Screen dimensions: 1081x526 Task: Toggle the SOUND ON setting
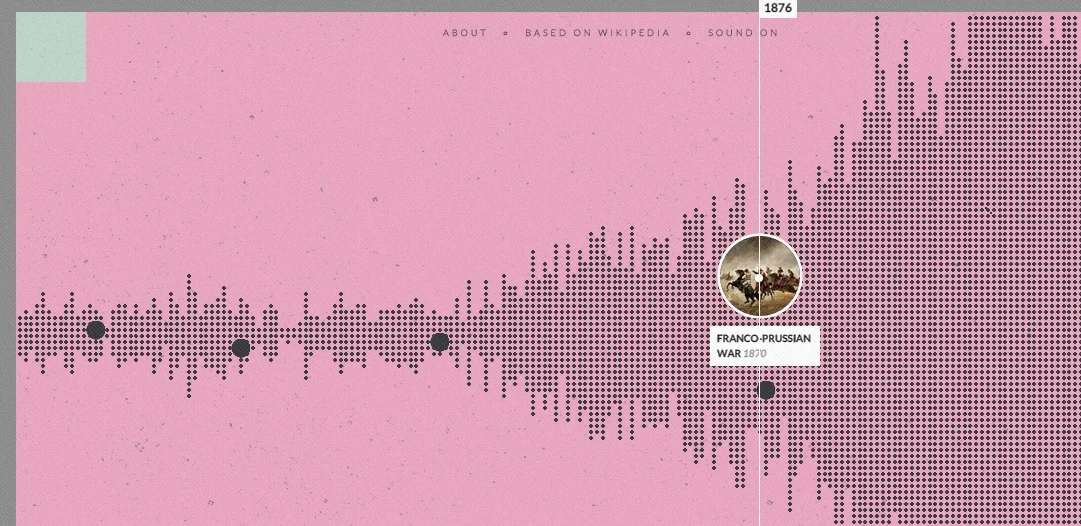click(742, 32)
